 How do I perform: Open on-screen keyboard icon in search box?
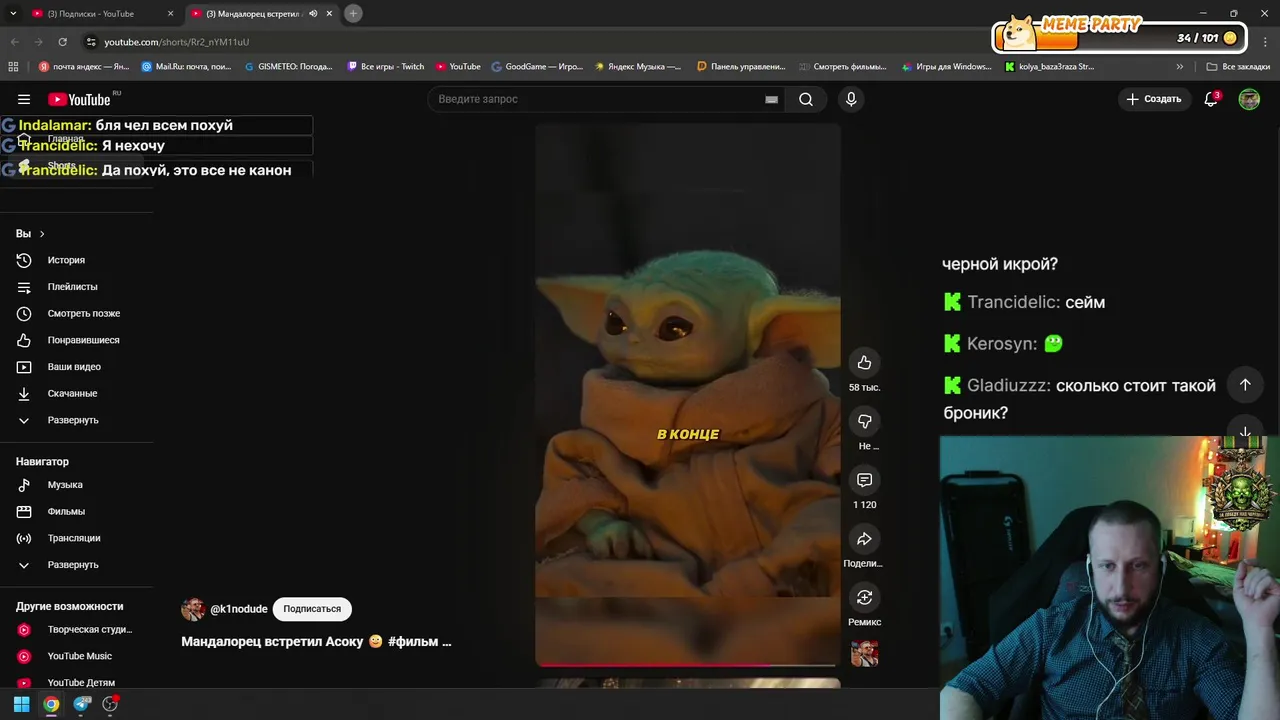point(771,99)
